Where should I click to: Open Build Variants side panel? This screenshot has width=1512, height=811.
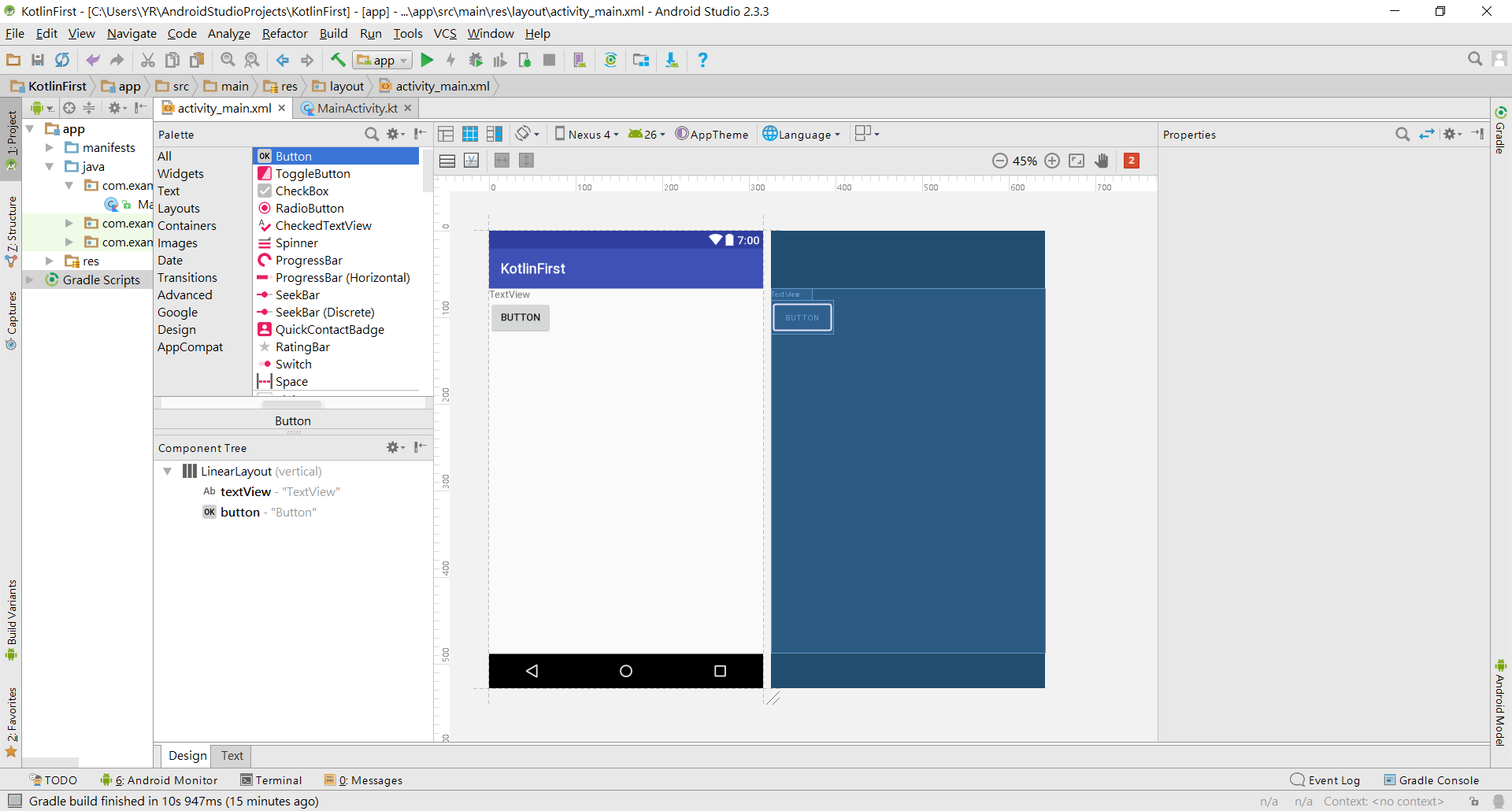coord(11,620)
